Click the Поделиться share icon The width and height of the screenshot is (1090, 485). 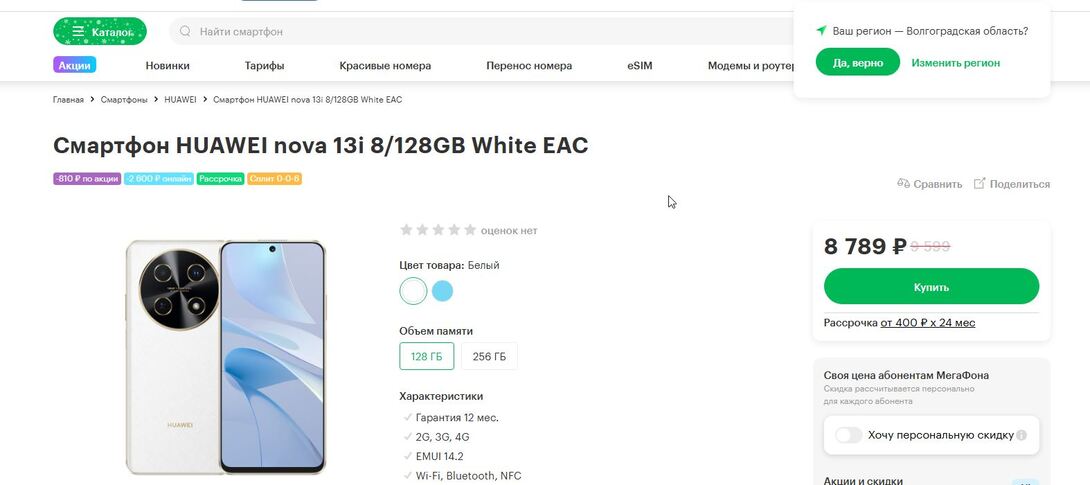point(979,183)
